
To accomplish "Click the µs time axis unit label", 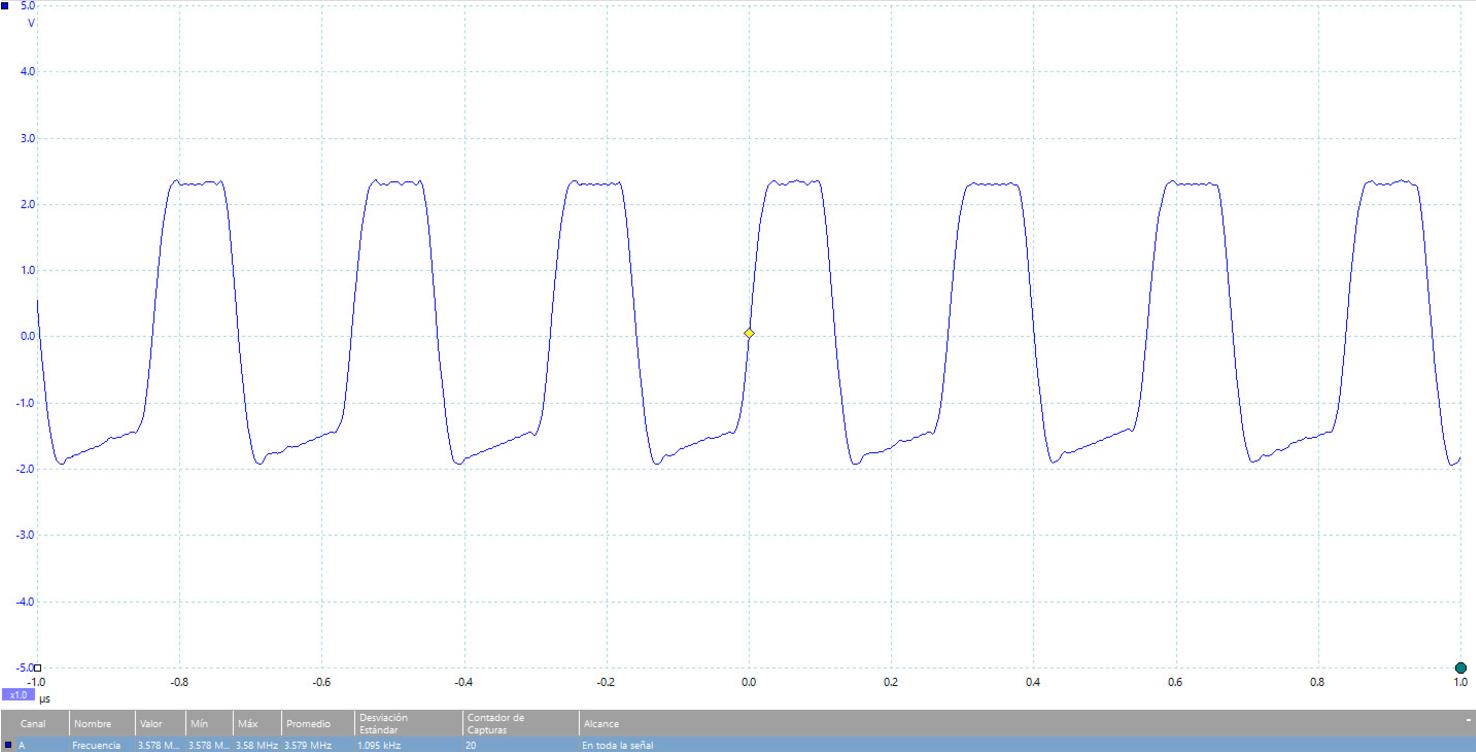I will point(44,694).
